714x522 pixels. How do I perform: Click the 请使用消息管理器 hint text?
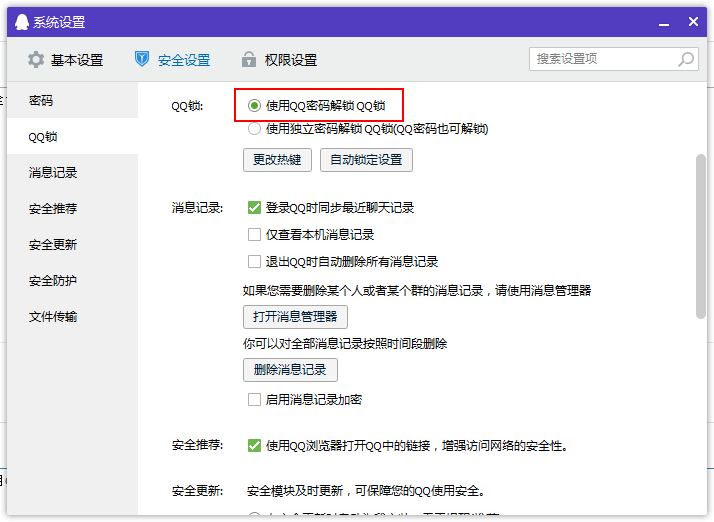pyautogui.click(x=543, y=290)
